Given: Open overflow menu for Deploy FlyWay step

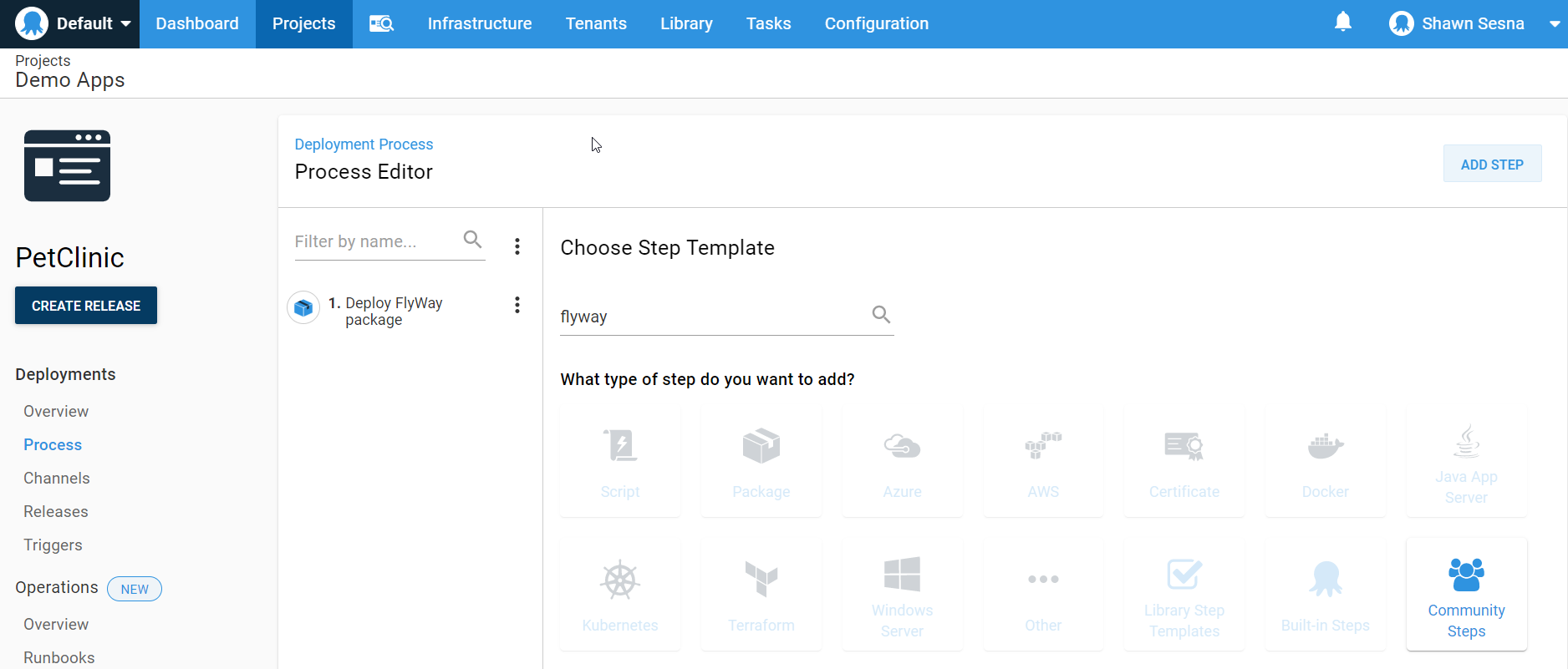Looking at the screenshot, I should (517, 305).
